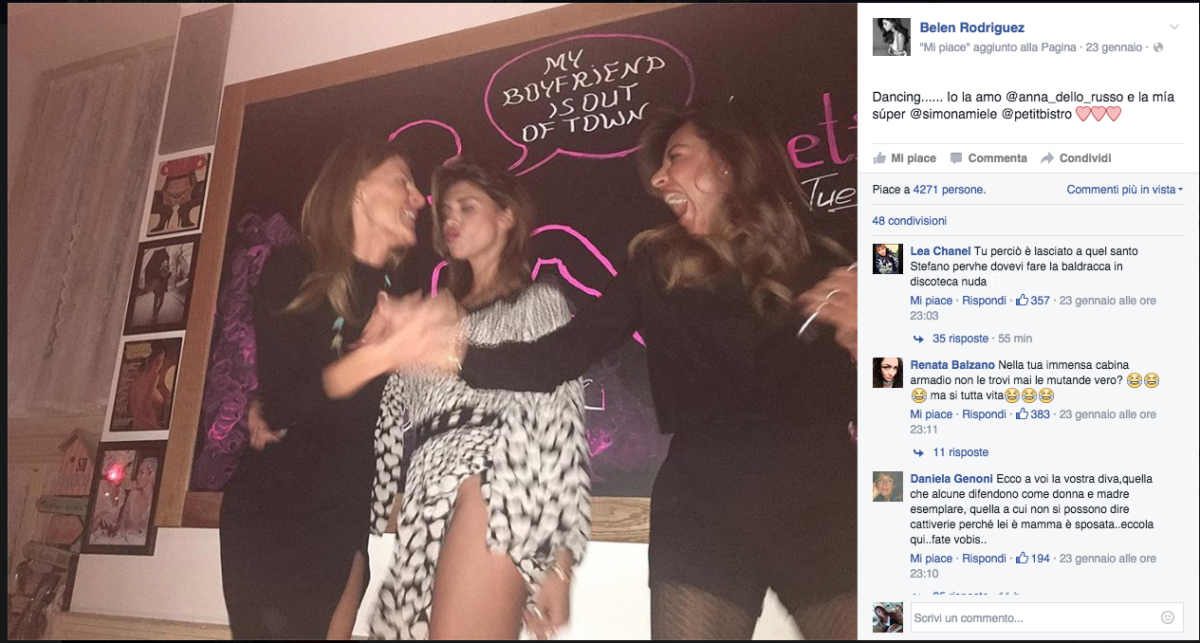
Task: Focus the Scrivi un commento input field
Action: point(1030,618)
